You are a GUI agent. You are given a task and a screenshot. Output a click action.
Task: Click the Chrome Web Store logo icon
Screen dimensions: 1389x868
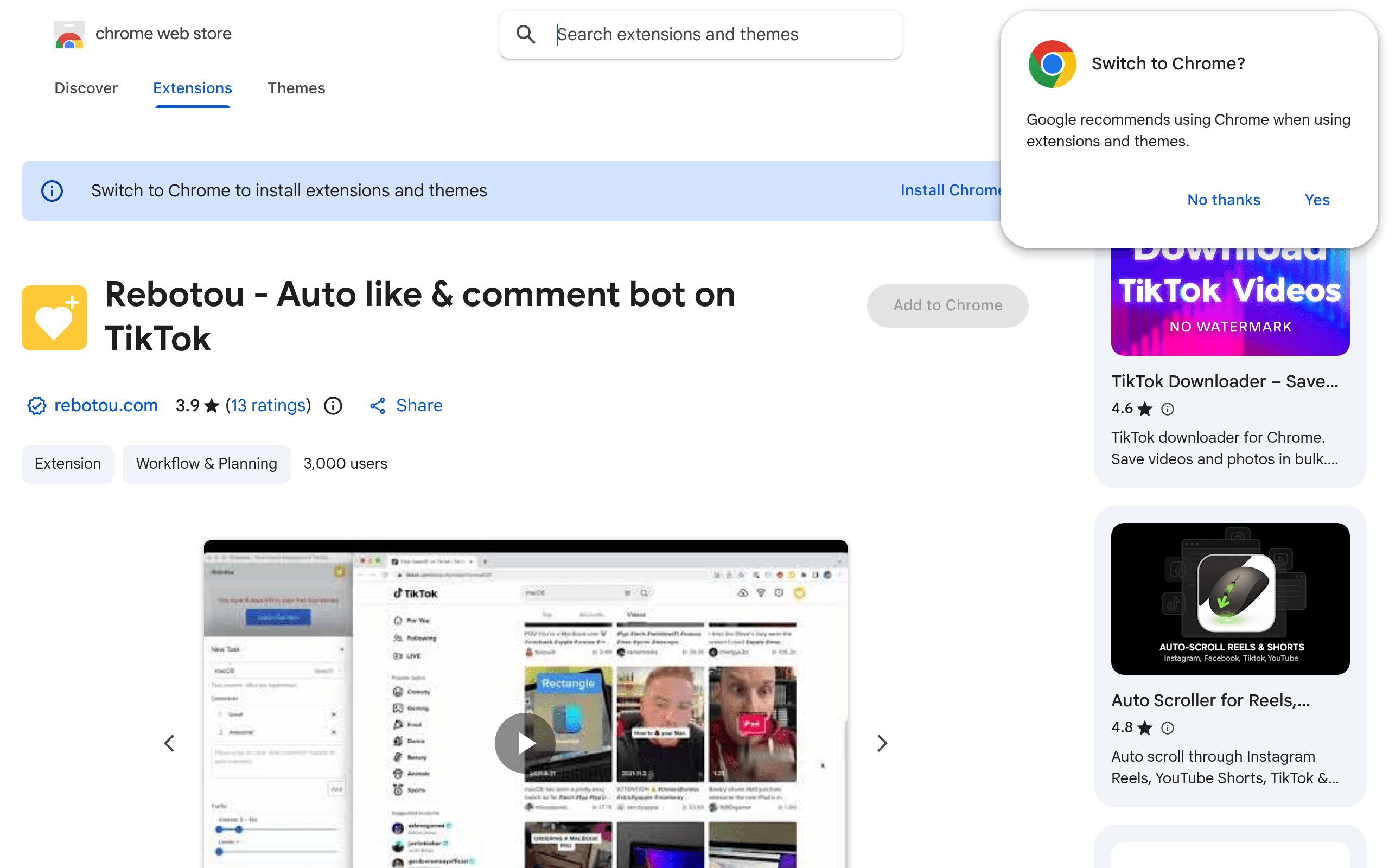pos(69,34)
